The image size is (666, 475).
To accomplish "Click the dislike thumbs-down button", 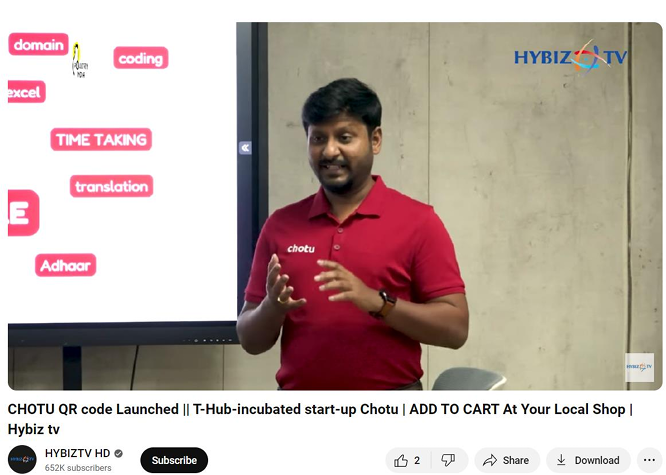I will click(x=449, y=460).
